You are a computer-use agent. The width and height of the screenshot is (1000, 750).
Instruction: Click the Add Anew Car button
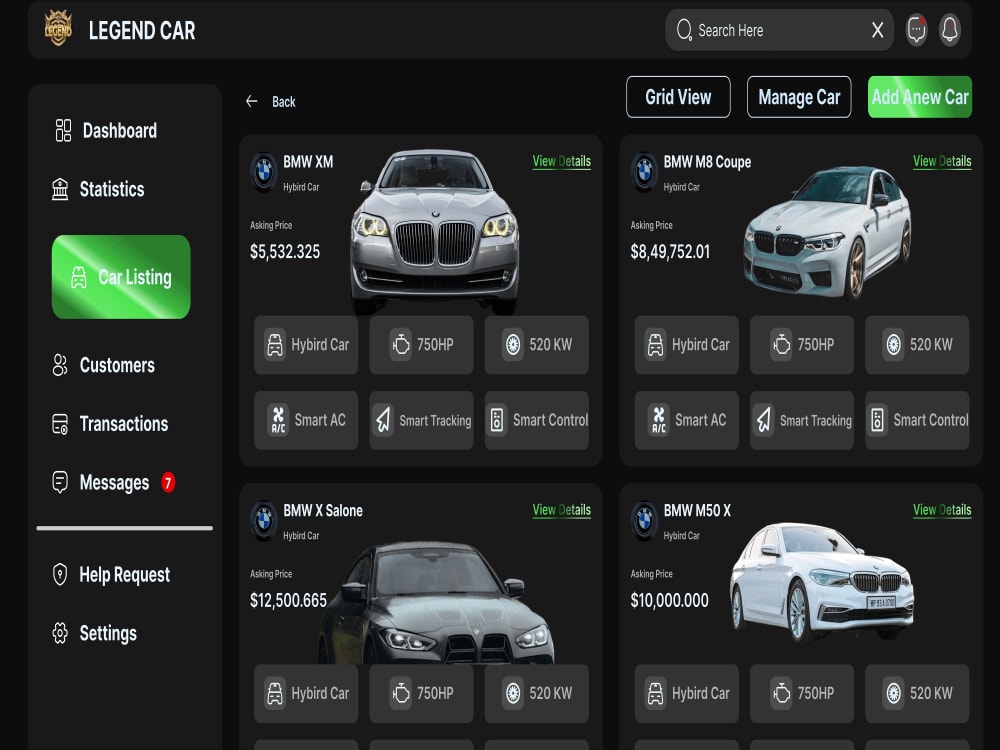920,97
